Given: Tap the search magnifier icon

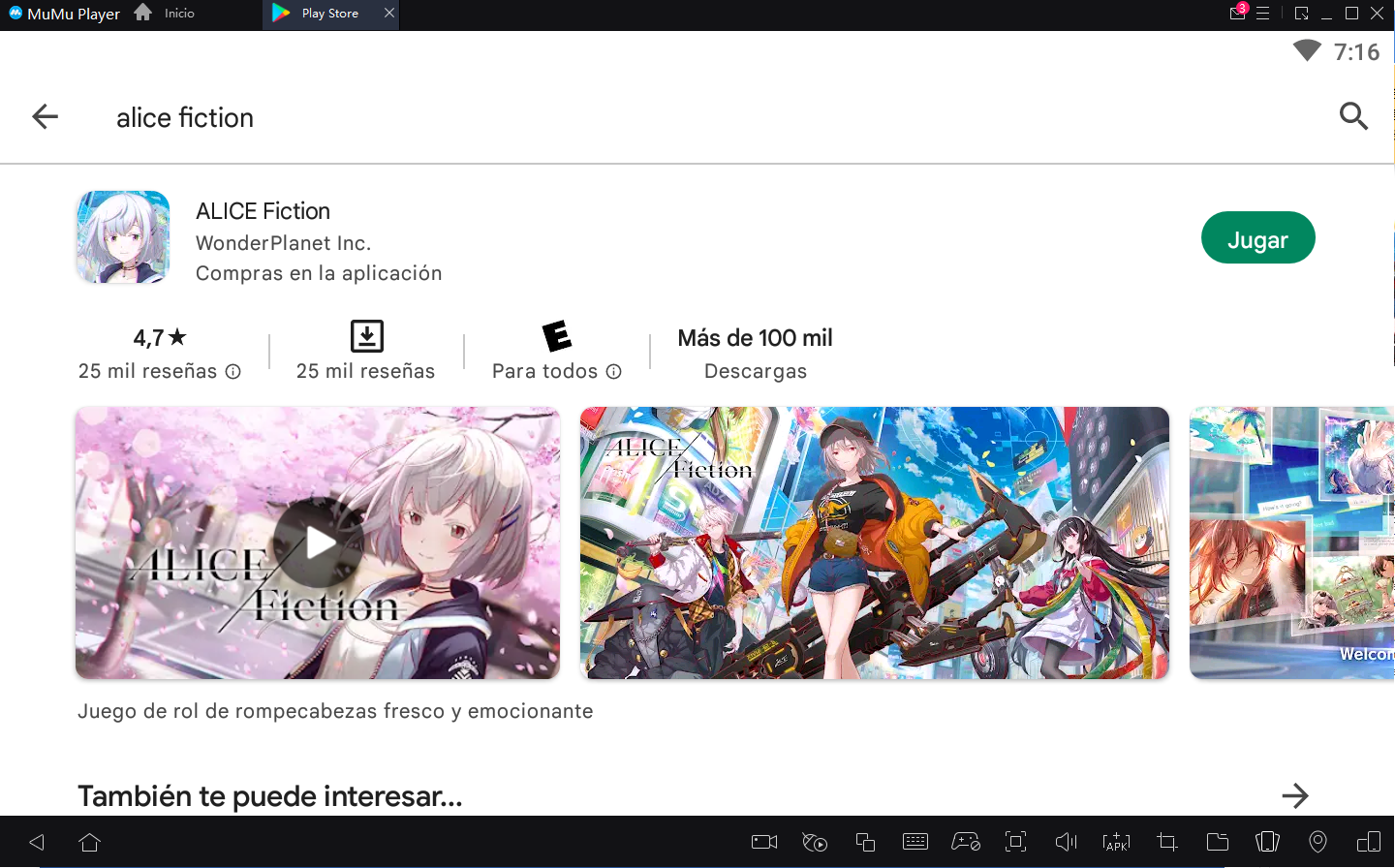Looking at the screenshot, I should (x=1352, y=116).
